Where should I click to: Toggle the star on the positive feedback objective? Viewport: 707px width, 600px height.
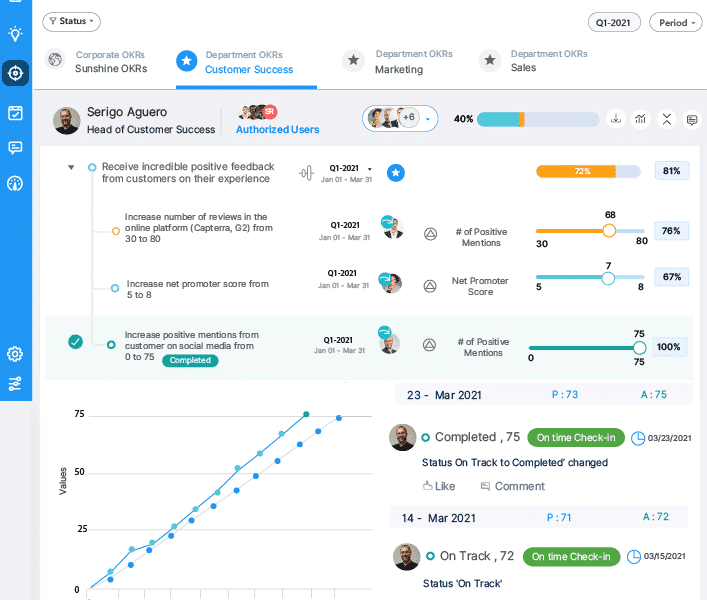(395, 172)
